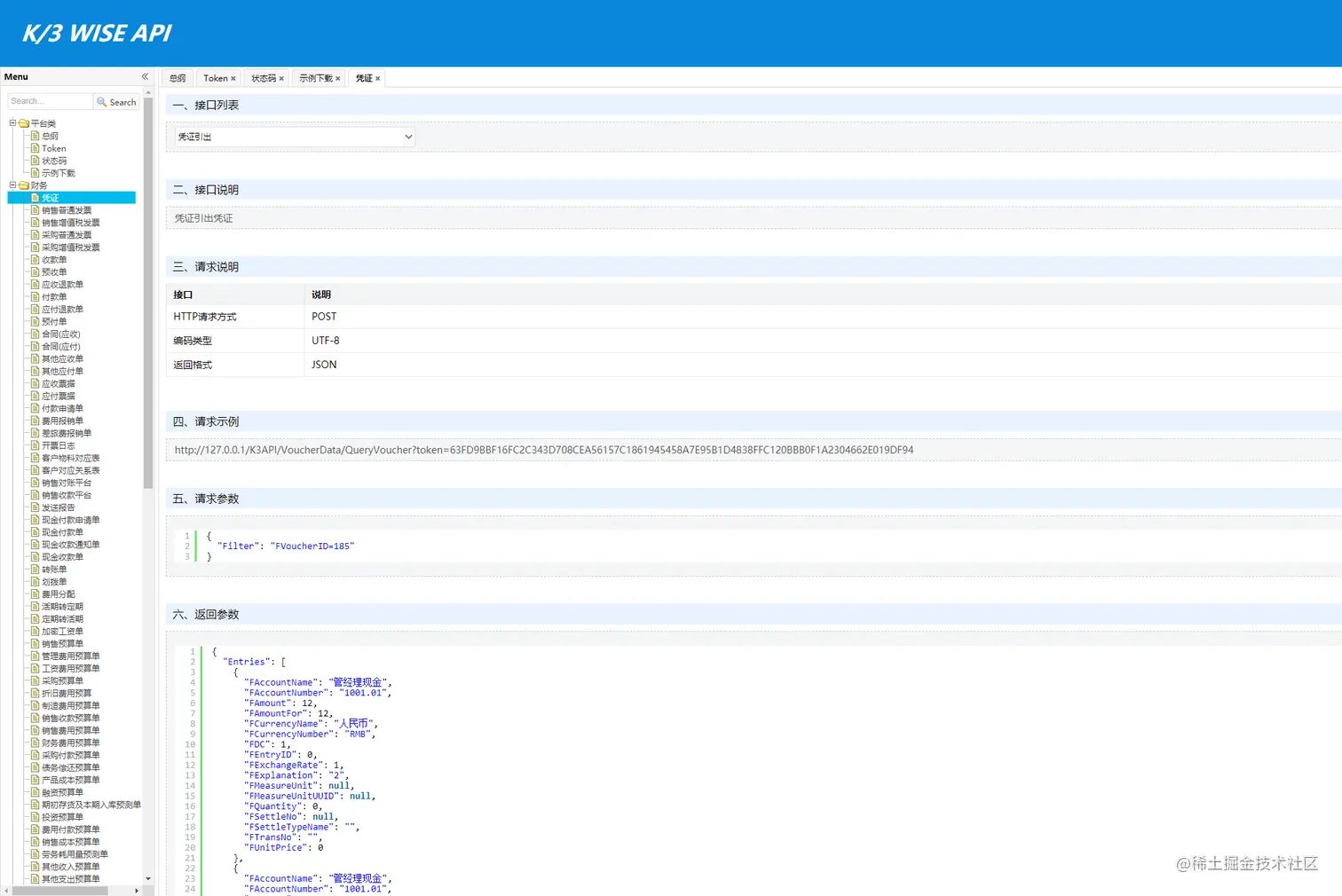Focus the menu search input field
This screenshot has width=1342, height=896.
tap(50, 101)
